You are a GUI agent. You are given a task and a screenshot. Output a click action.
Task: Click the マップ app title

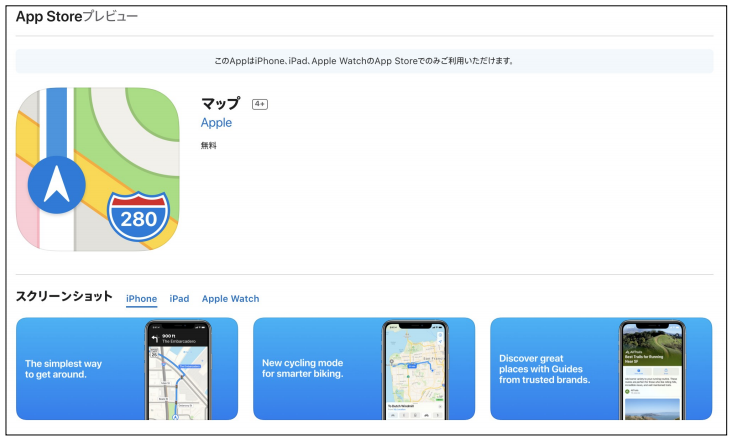point(222,104)
